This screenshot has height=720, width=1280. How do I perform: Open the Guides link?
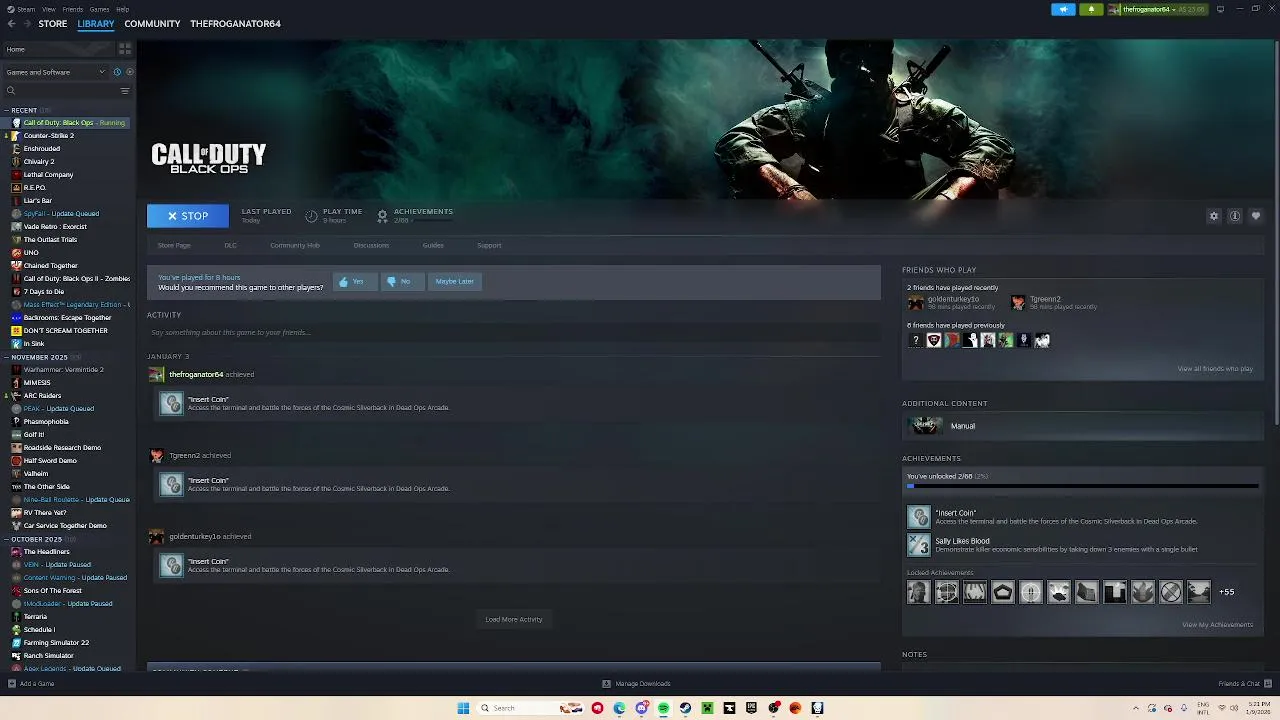point(433,245)
